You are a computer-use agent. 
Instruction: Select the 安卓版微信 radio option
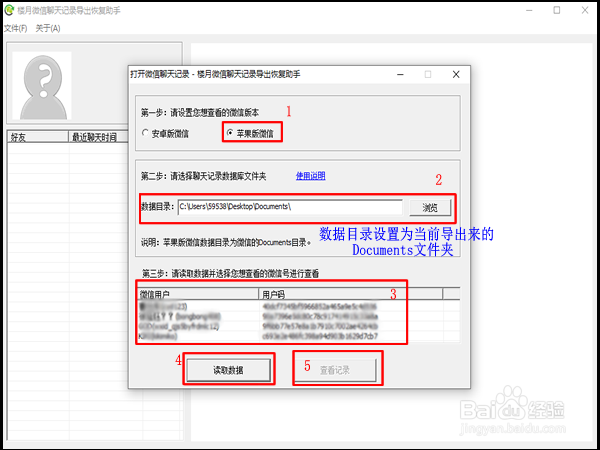(165, 134)
